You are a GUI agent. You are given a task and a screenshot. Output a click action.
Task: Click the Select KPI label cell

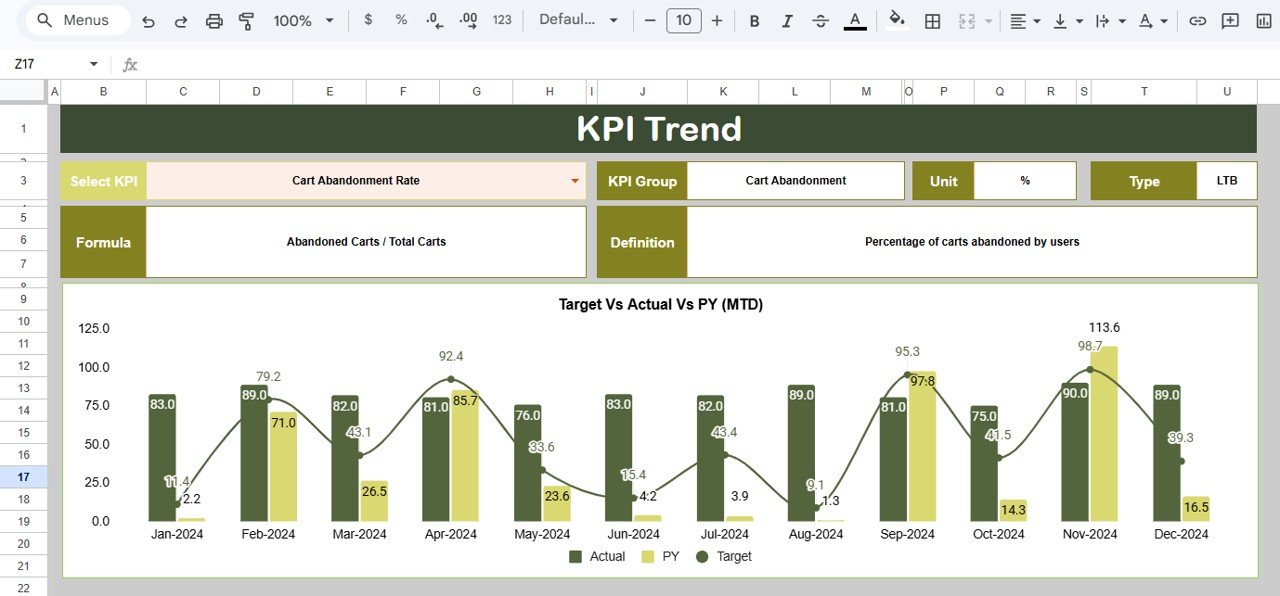(103, 181)
